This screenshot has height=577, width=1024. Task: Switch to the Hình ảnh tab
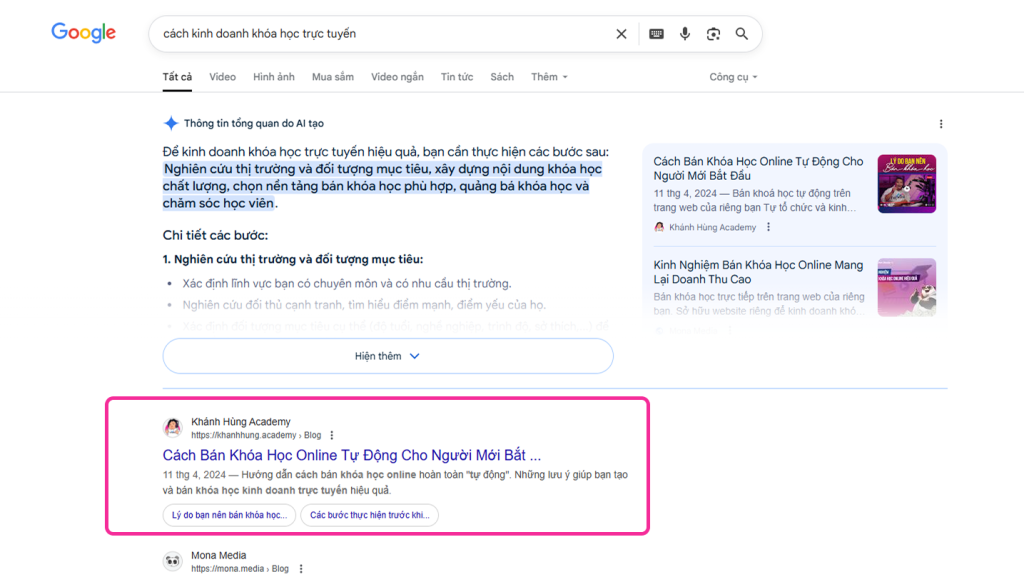pos(274,77)
